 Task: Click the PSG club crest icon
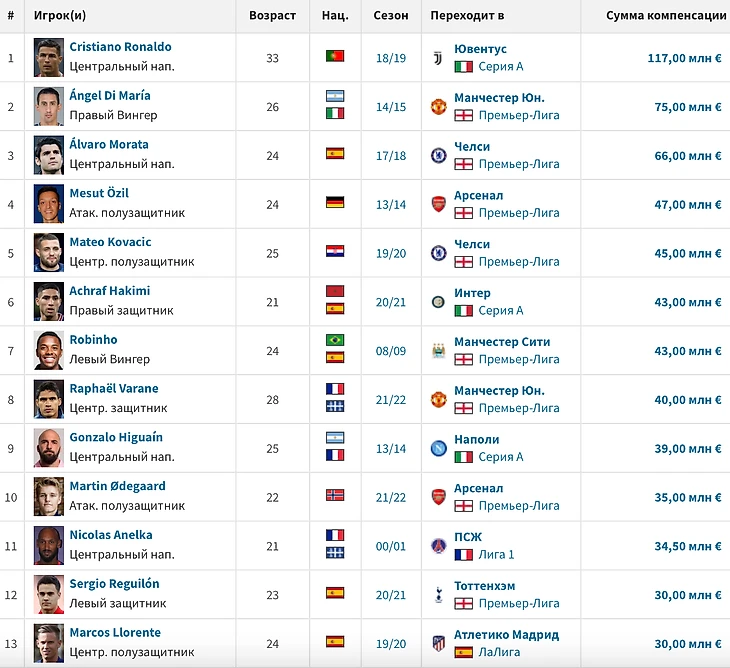[437, 546]
